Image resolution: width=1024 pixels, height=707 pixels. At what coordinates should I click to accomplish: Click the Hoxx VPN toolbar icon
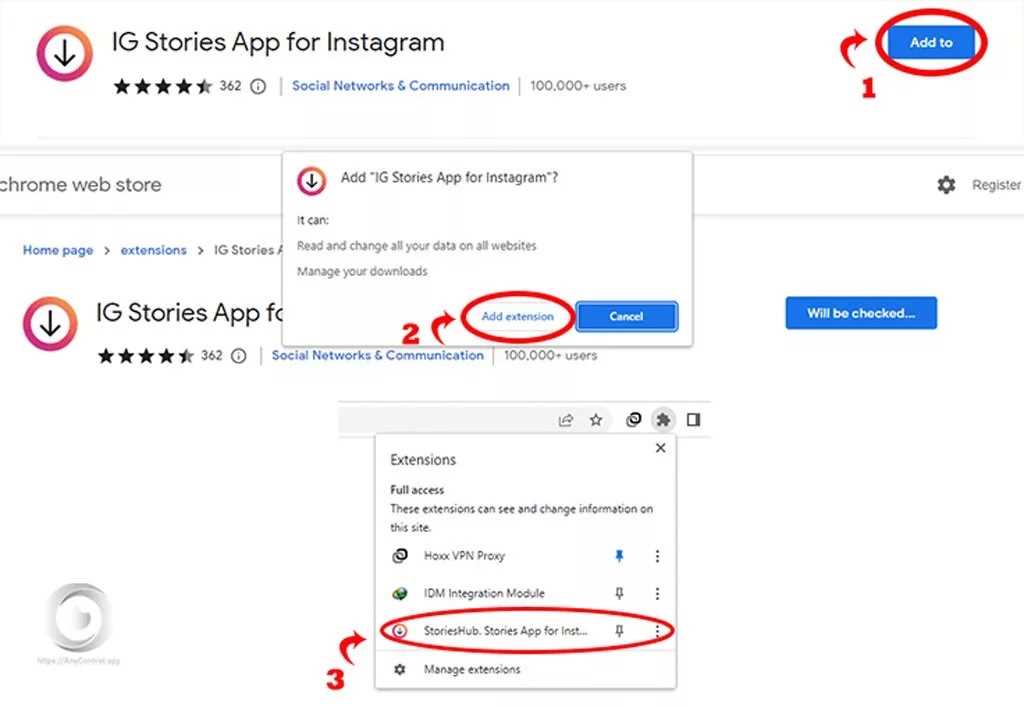point(632,420)
